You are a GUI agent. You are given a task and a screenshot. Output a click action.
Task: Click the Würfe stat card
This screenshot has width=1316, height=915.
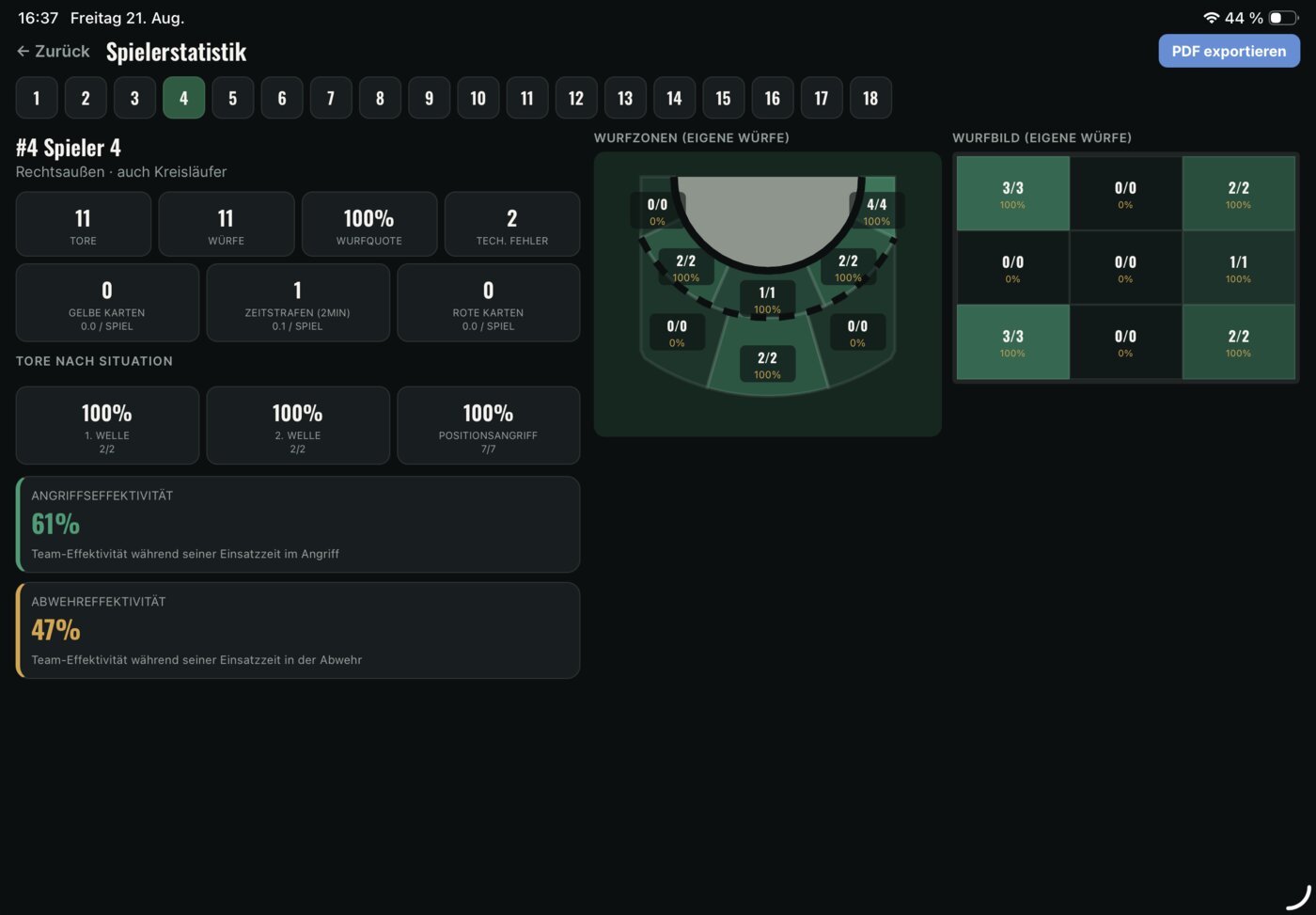227,224
